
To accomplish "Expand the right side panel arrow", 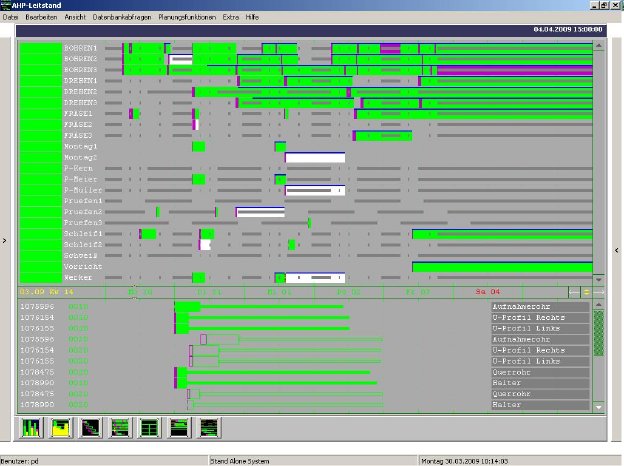I will (x=616, y=249).
